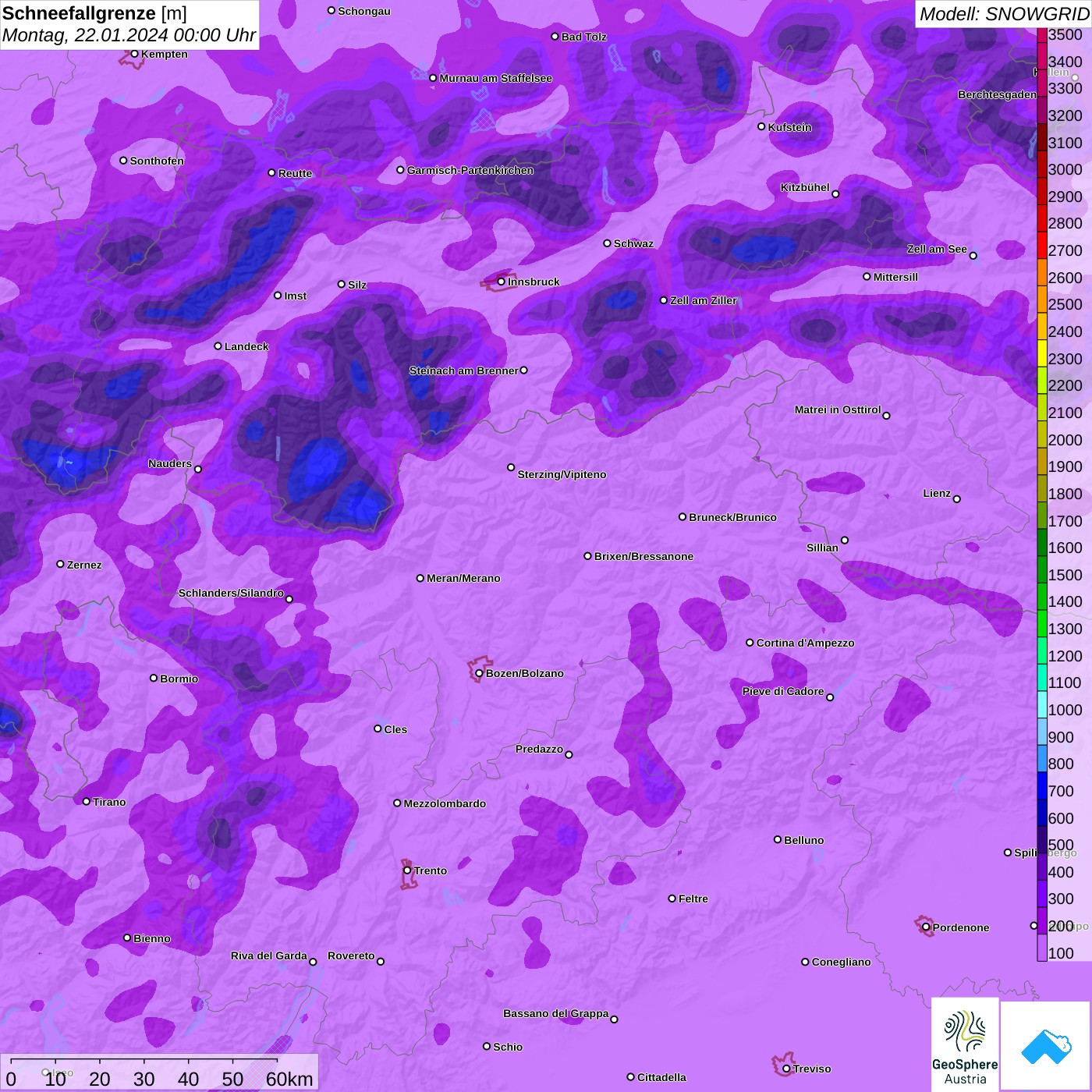Viewport: 1092px width, 1092px height.
Task: Click the 'Cittadella' label
Action: 661,1077
